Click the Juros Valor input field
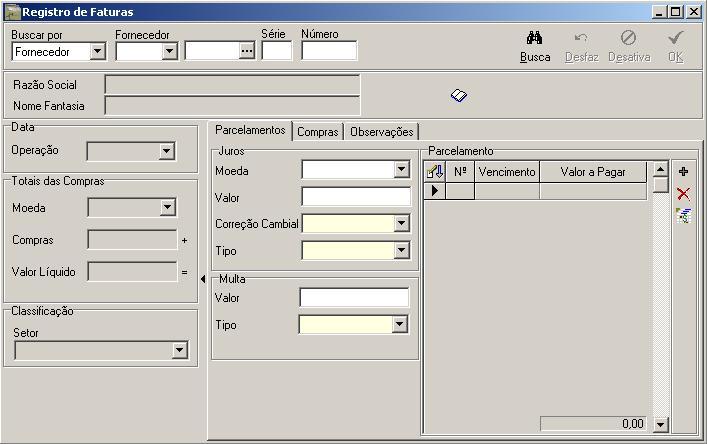 click(356, 197)
